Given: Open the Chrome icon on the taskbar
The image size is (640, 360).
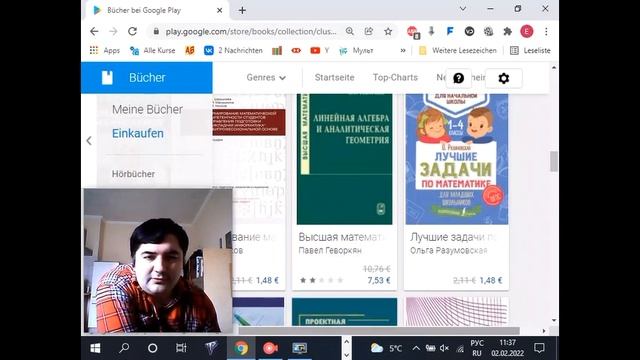Looking at the screenshot, I should tap(241, 348).
